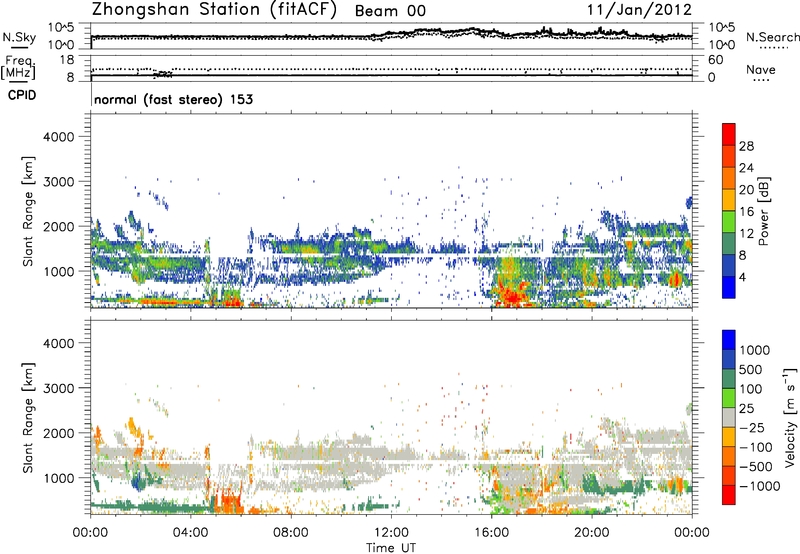Screen dimensions: 800x554
Task: Click the '18' frequency axis tick
Action: tap(67, 59)
